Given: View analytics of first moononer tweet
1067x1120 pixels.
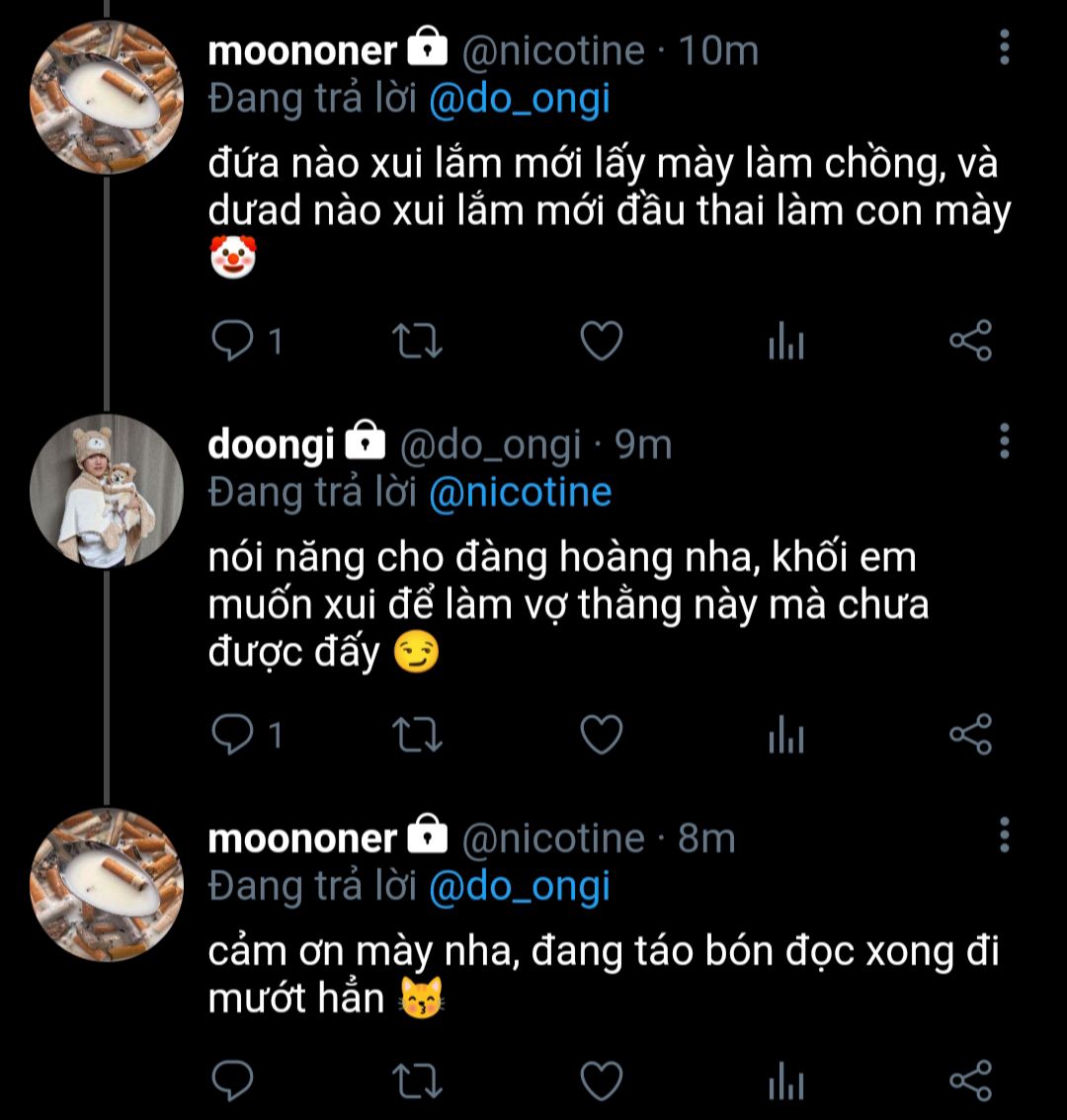Looking at the screenshot, I should point(785,343).
